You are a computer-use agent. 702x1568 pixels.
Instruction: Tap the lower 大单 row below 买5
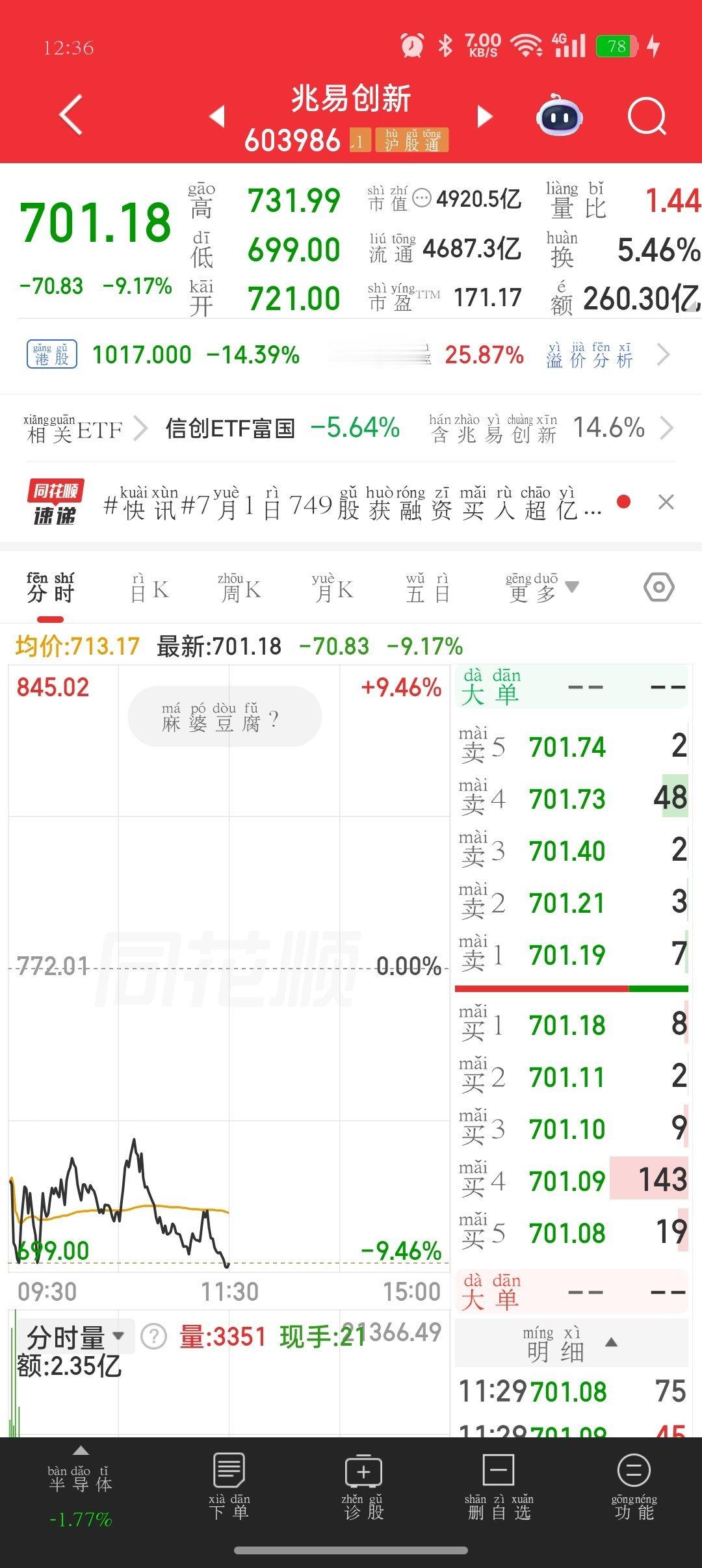click(572, 1292)
